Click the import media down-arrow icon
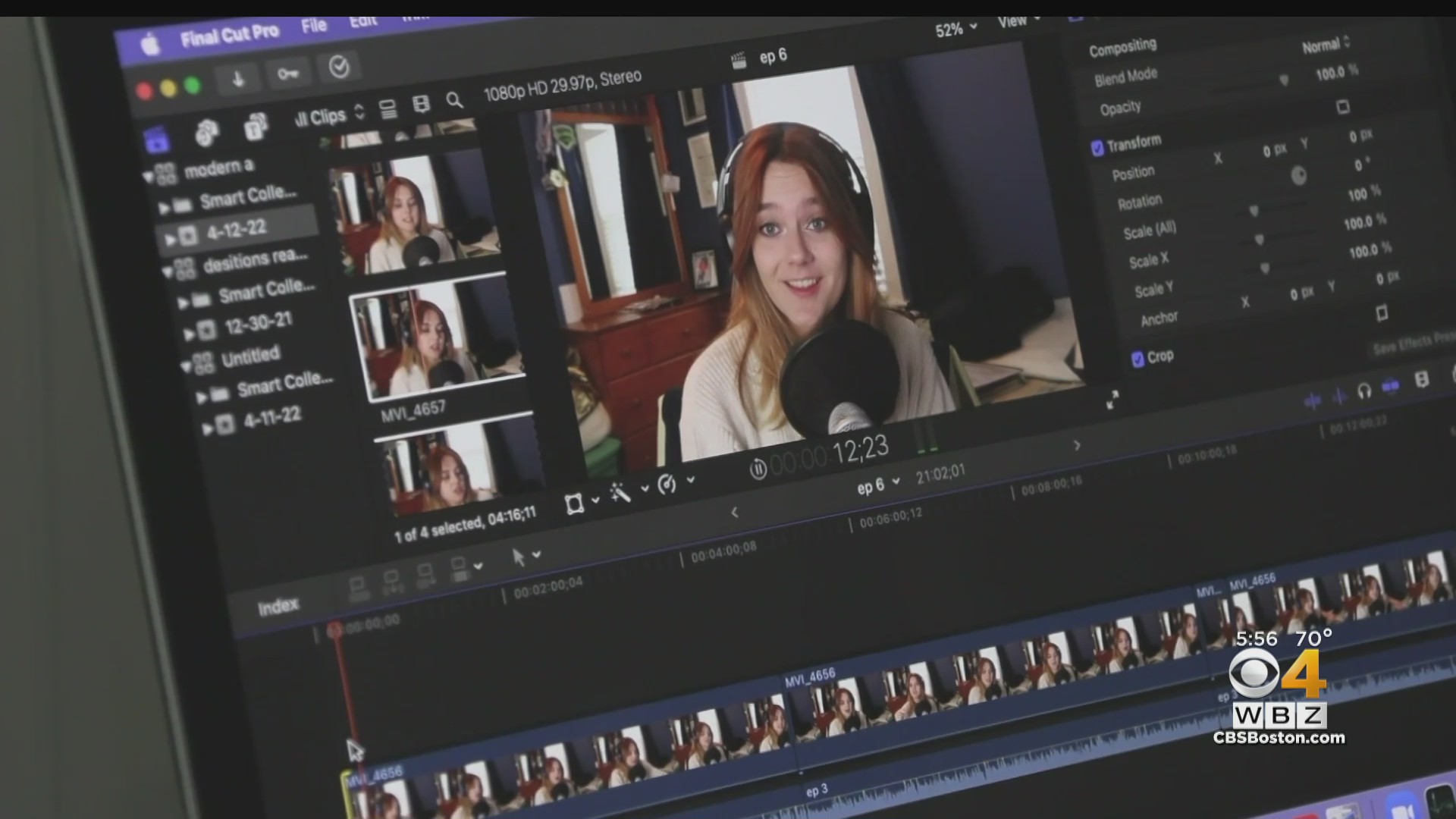Screen dimensions: 1456x819 point(238,79)
